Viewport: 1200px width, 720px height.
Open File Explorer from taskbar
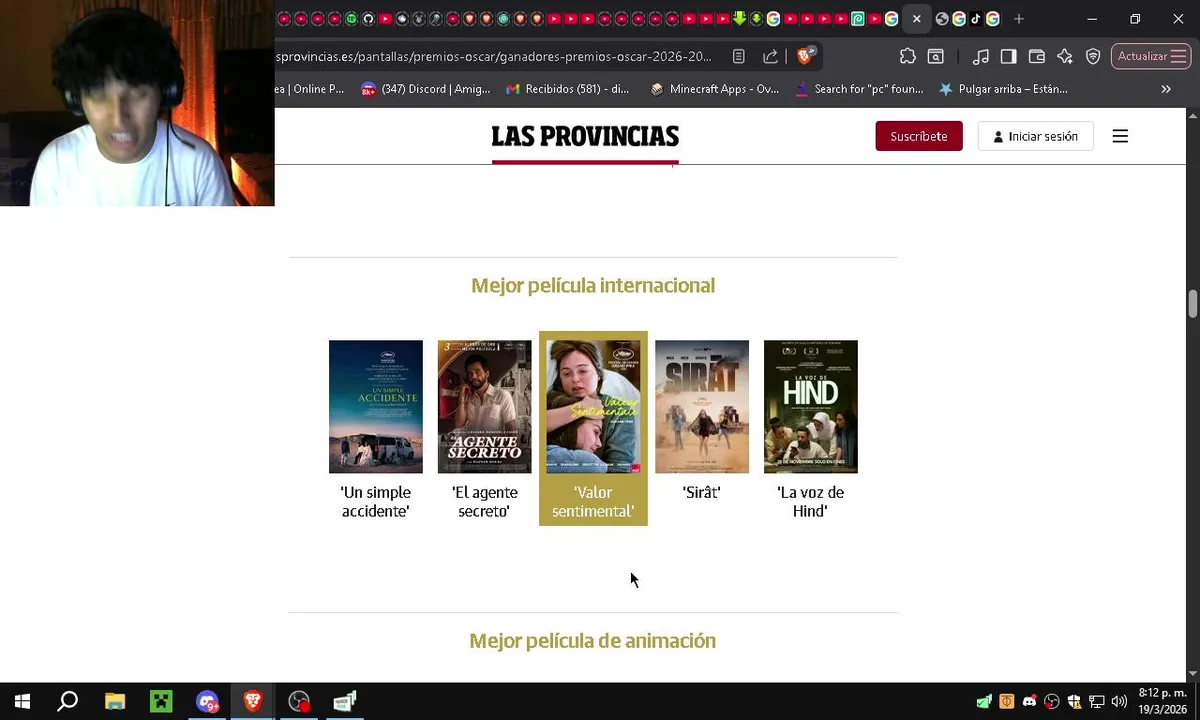(115, 701)
